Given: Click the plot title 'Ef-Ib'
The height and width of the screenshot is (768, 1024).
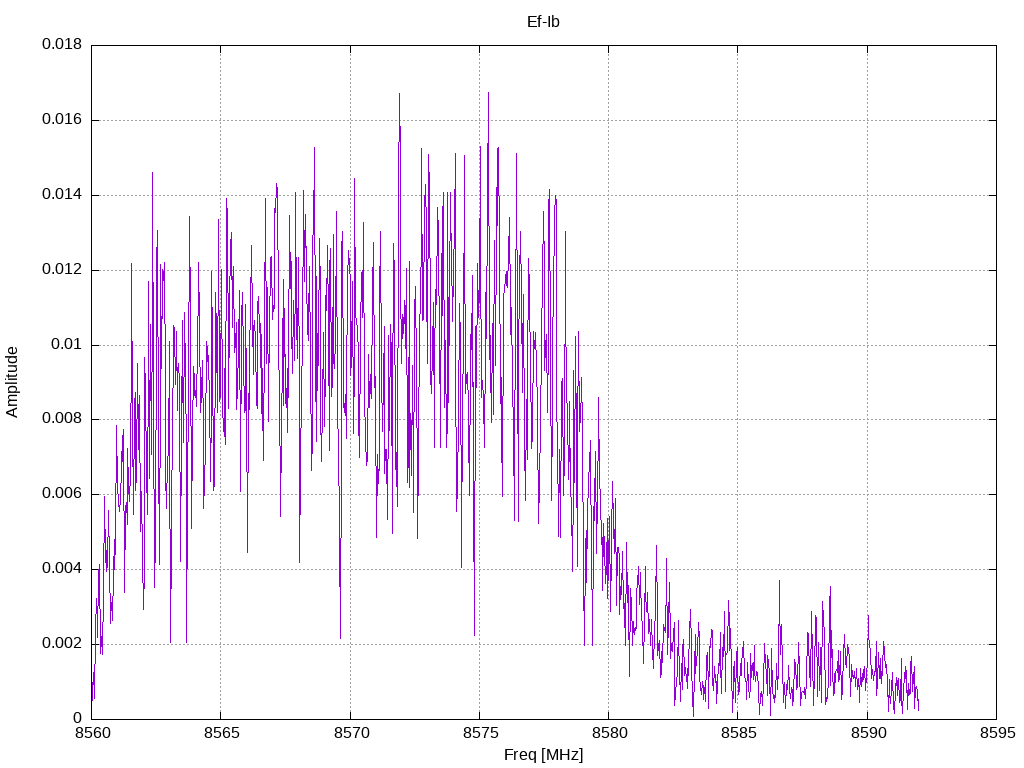Looking at the screenshot, I should 543,22.
